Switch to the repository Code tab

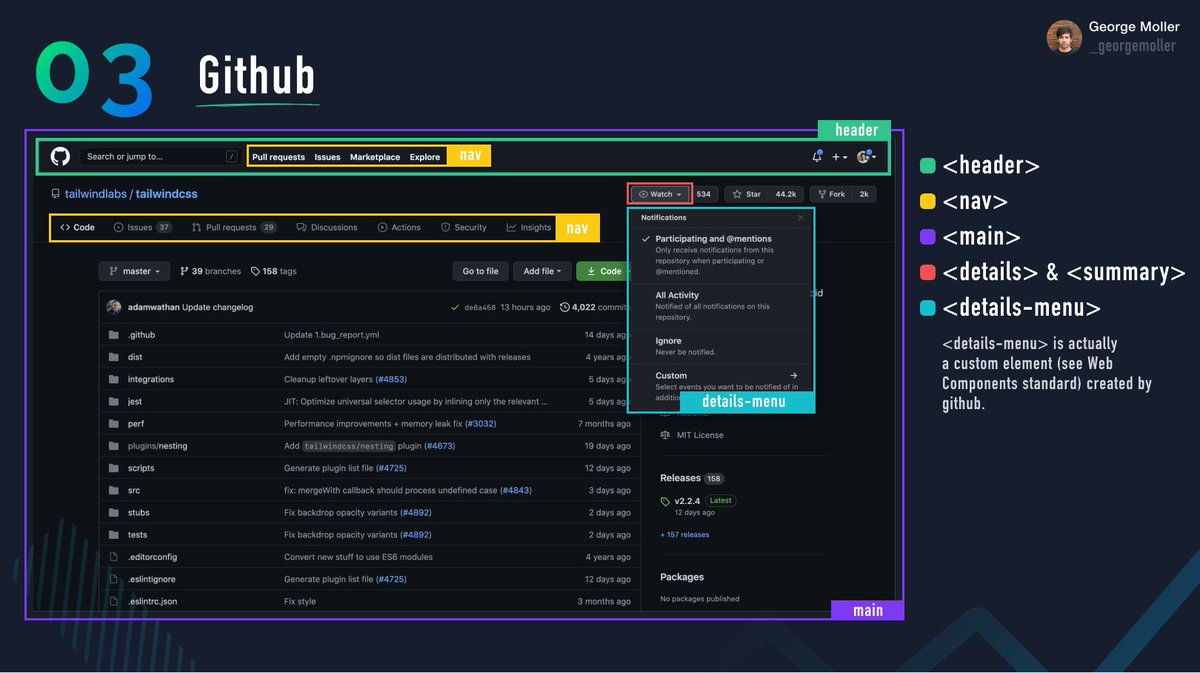tap(77, 227)
